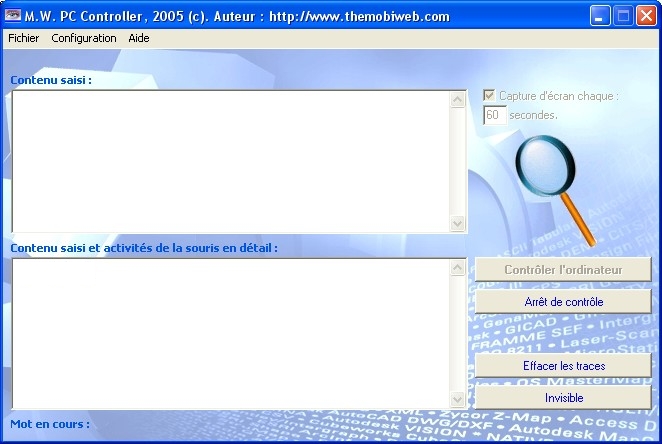662x444 pixels.
Task: Click the down arrow of details area scrollbar
Action: click(x=458, y=400)
